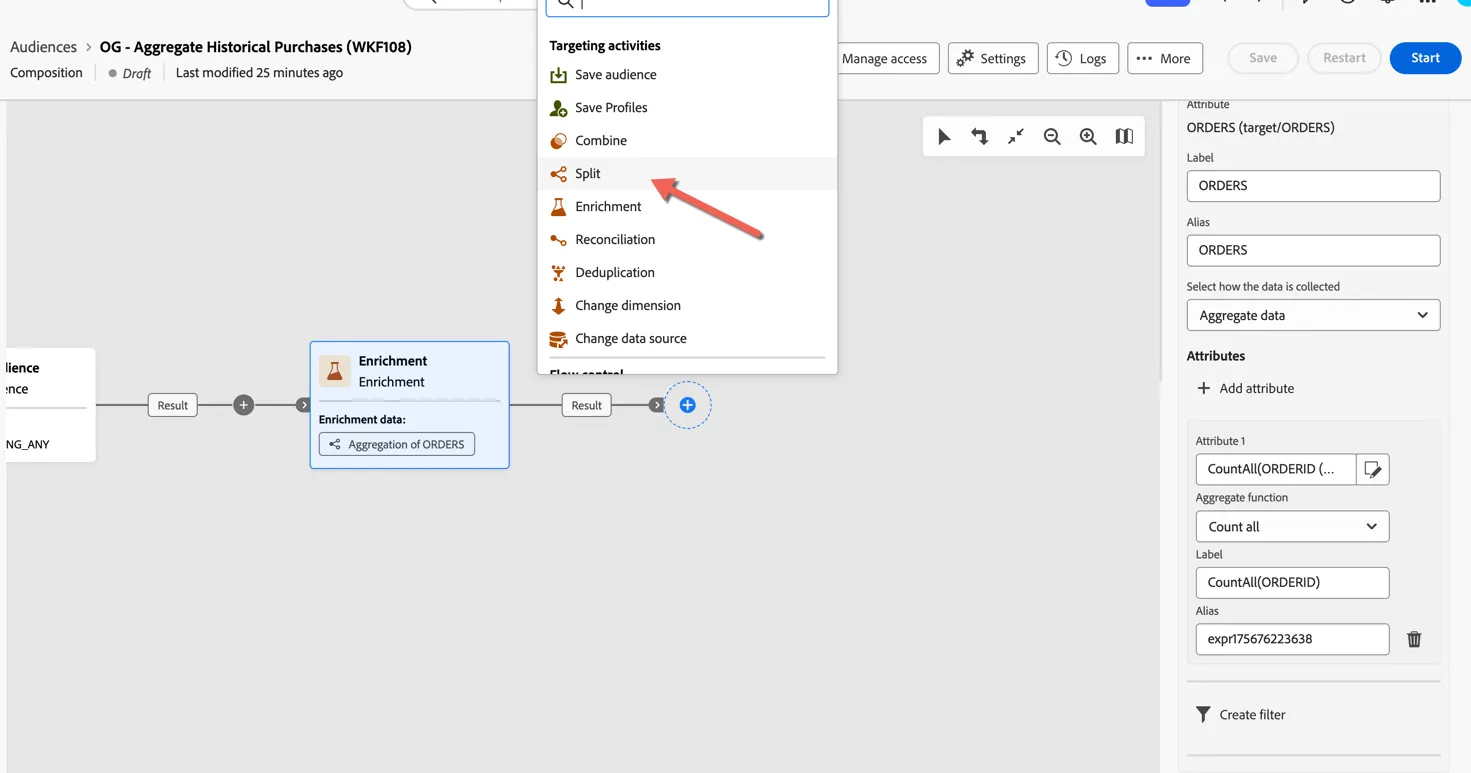Click Create filter
Image resolution: width=1471 pixels, height=773 pixels.
tap(1241, 714)
